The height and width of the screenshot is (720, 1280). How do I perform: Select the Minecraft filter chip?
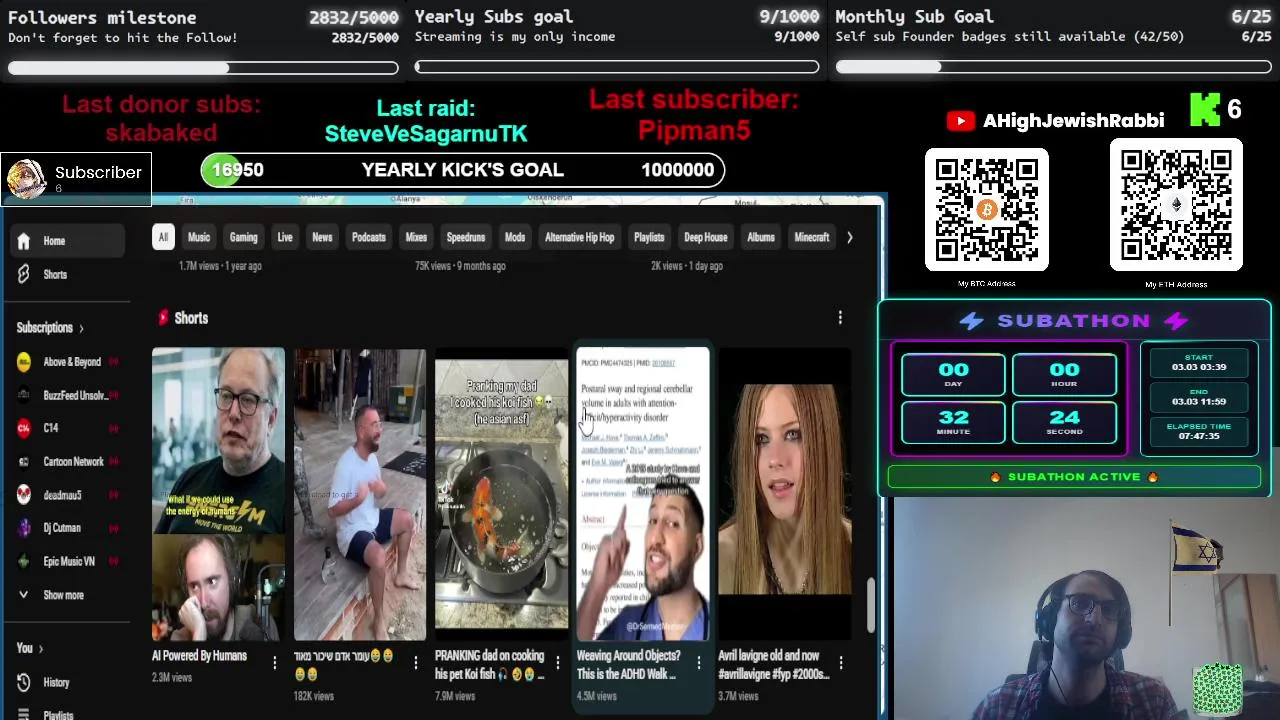(x=811, y=238)
